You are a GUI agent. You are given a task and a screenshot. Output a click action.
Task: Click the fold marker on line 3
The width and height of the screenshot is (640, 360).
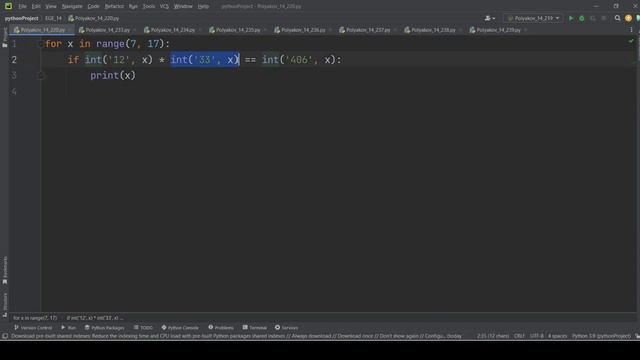point(40,76)
